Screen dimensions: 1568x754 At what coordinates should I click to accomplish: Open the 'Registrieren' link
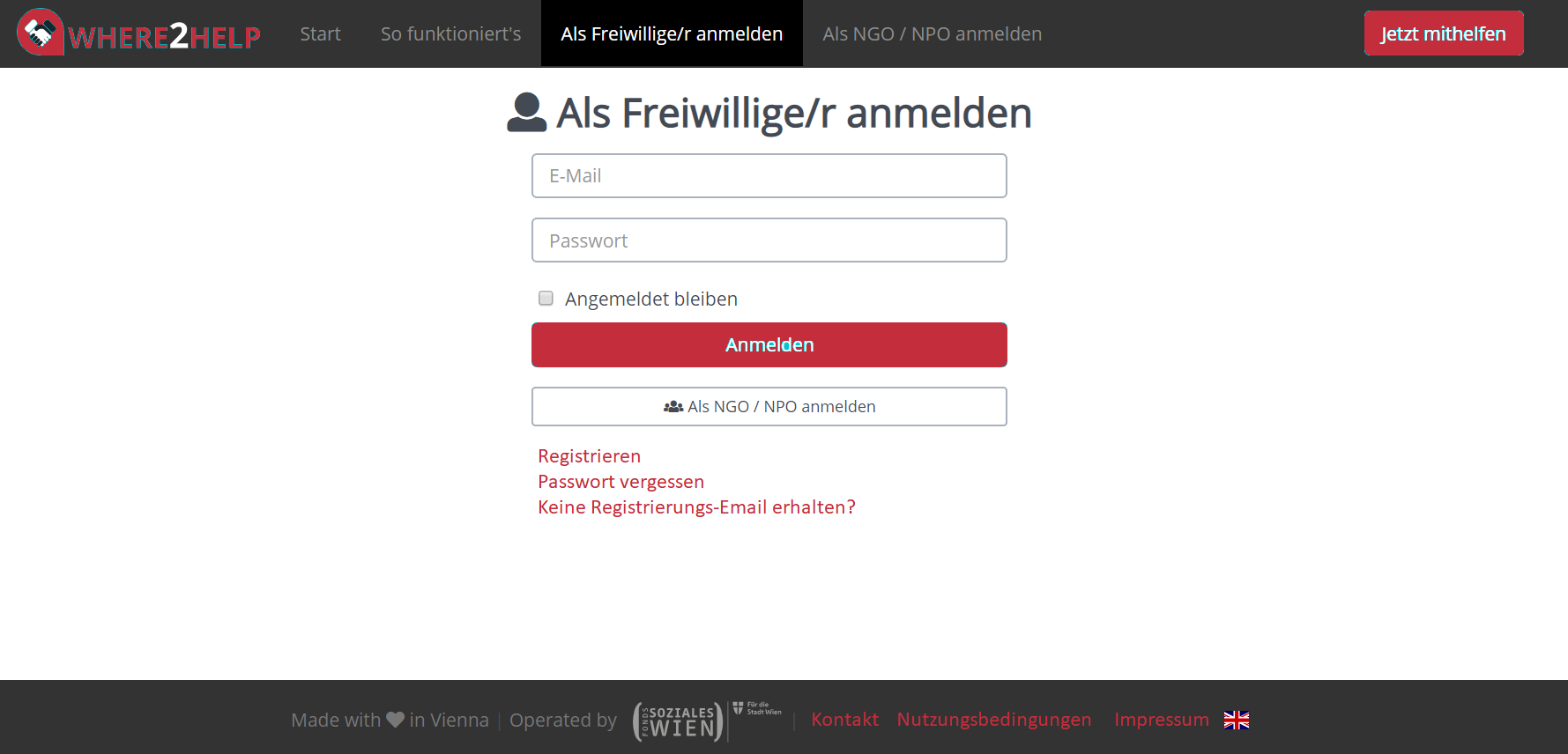(589, 455)
